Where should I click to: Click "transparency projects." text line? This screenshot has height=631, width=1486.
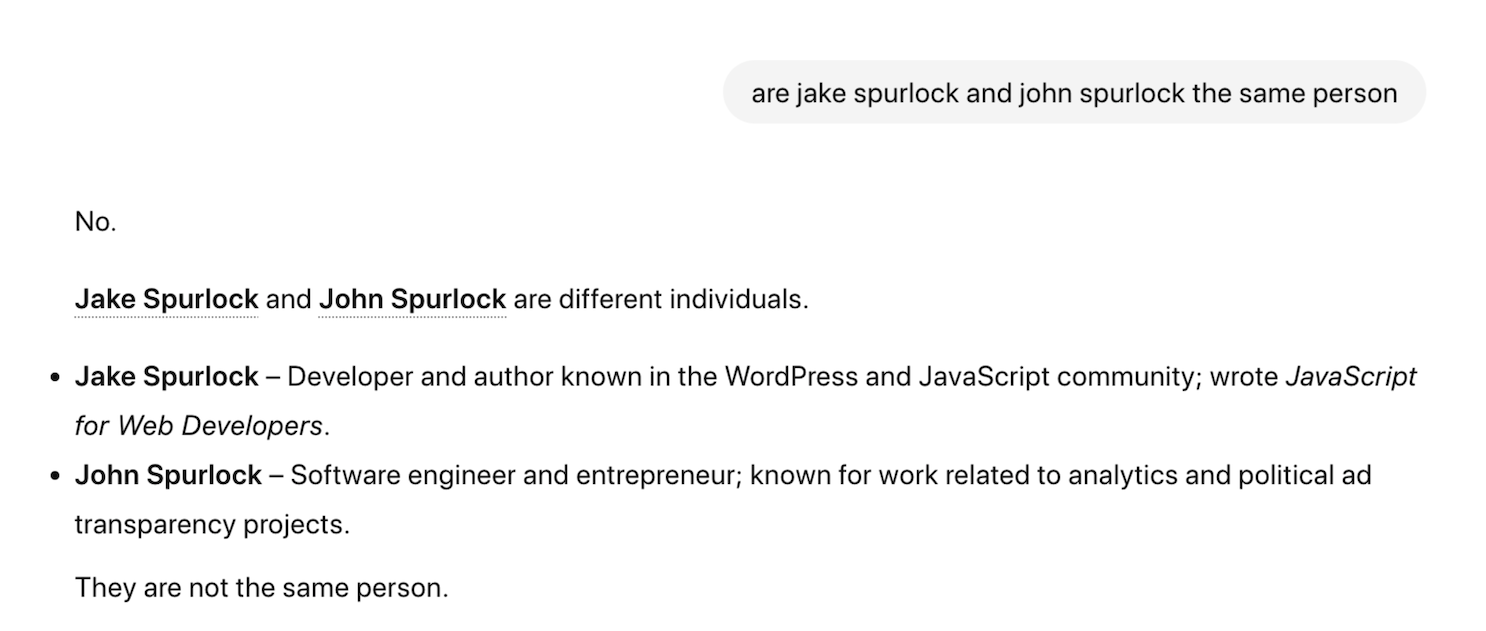(x=212, y=524)
